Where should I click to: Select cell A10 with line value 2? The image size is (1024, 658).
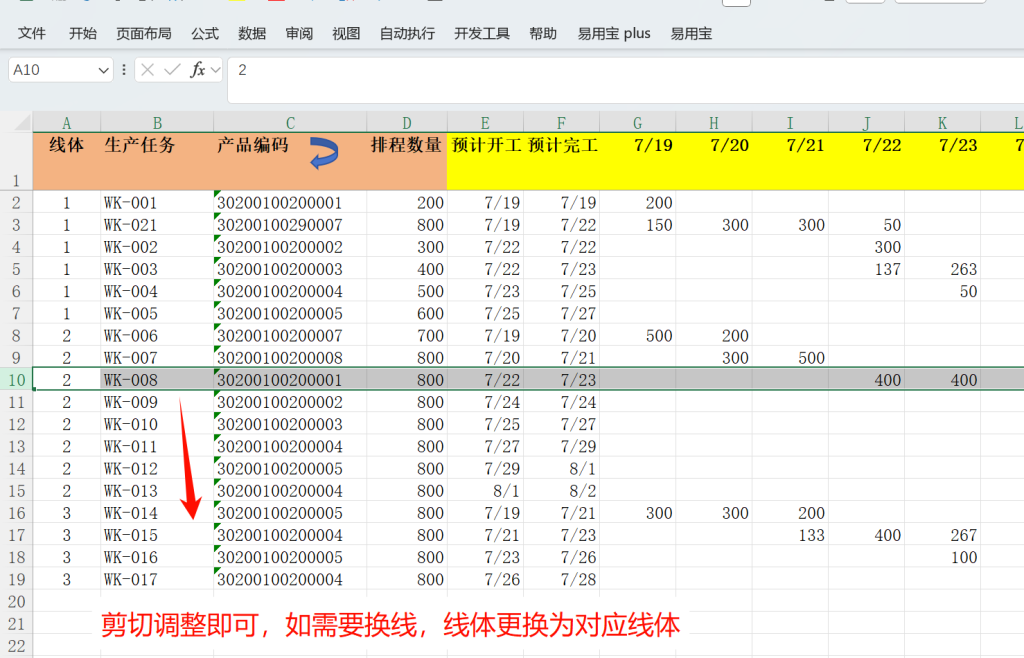[x=67, y=380]
